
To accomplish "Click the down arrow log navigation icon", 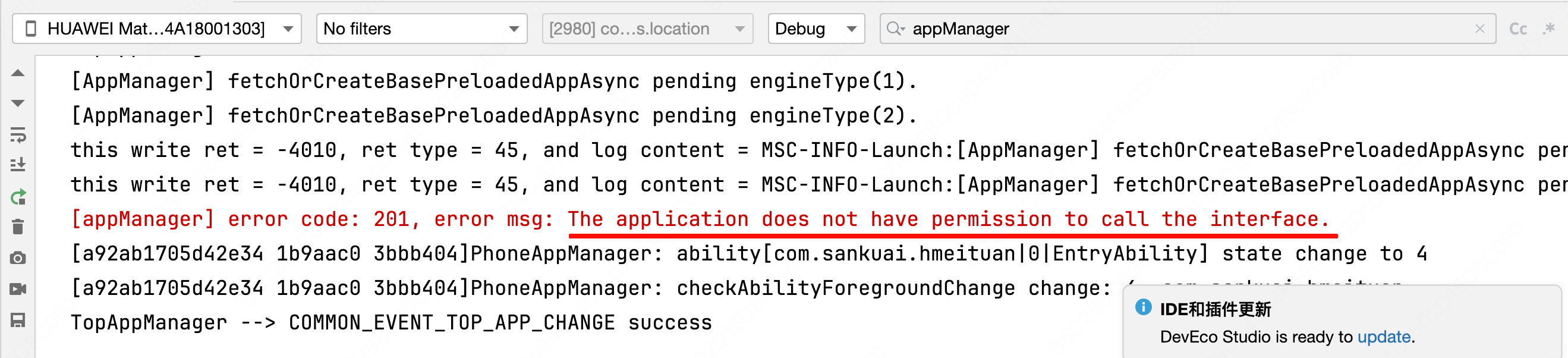I will pos(18,103).
